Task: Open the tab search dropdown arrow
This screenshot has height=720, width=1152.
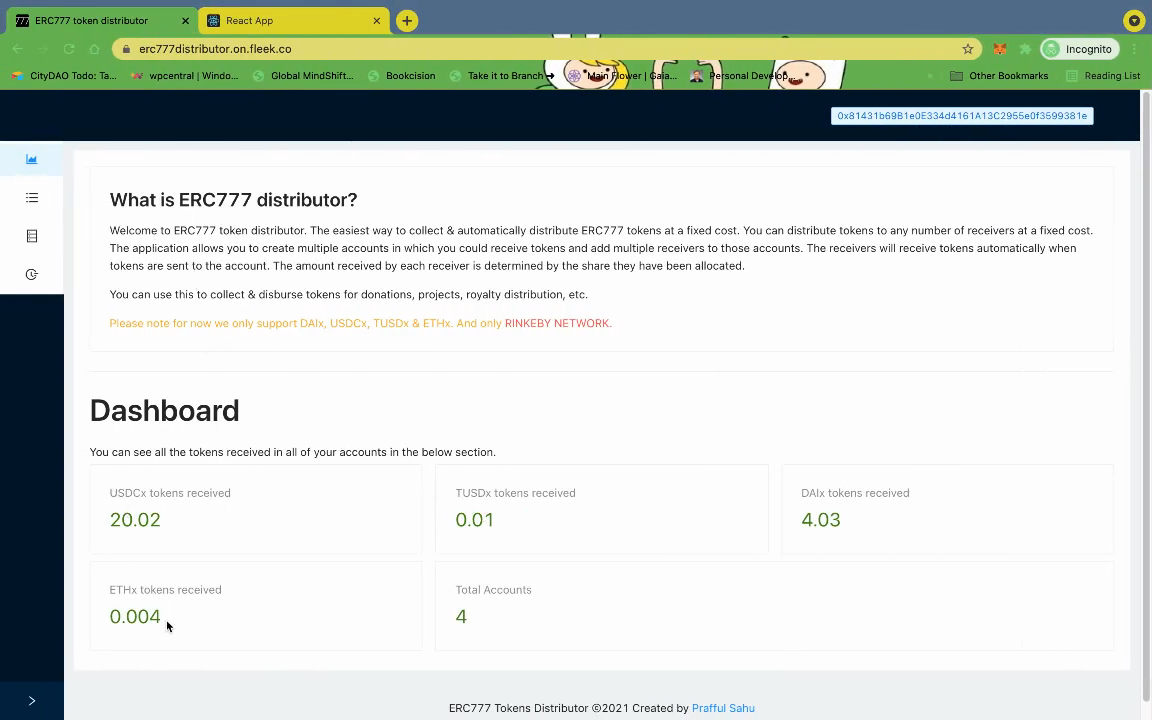Action: pos(1134,21)
